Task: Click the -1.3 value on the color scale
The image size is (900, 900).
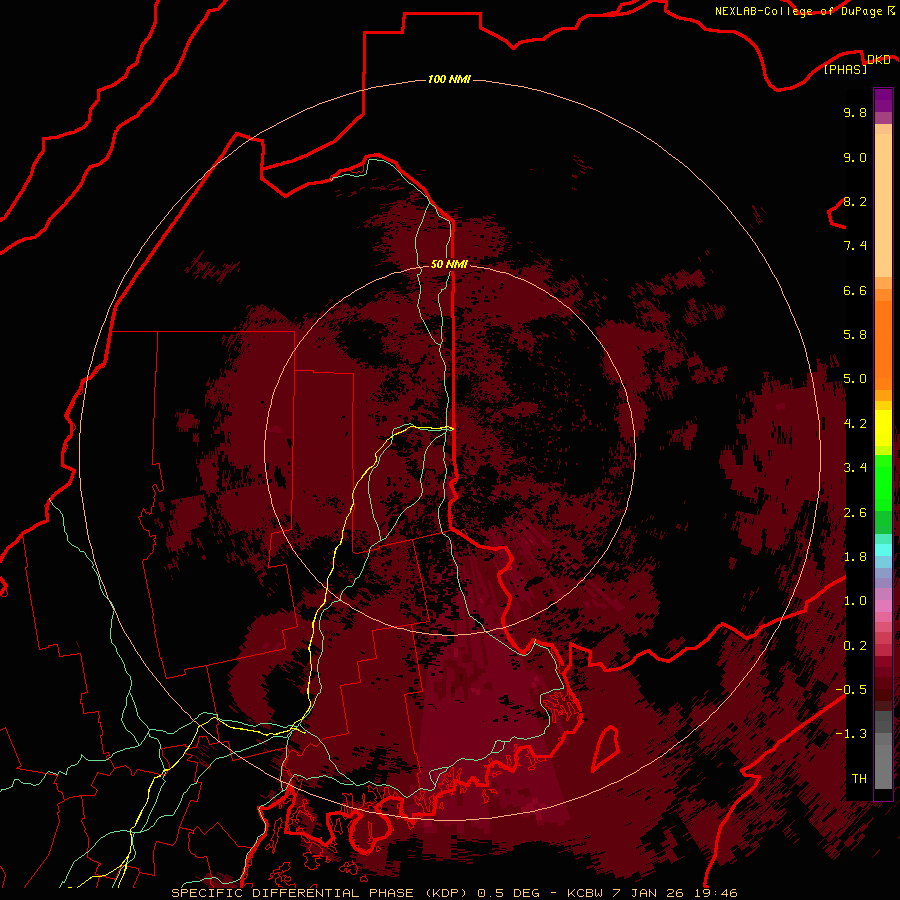Action: pyautogui.click(x=851, y=734)
